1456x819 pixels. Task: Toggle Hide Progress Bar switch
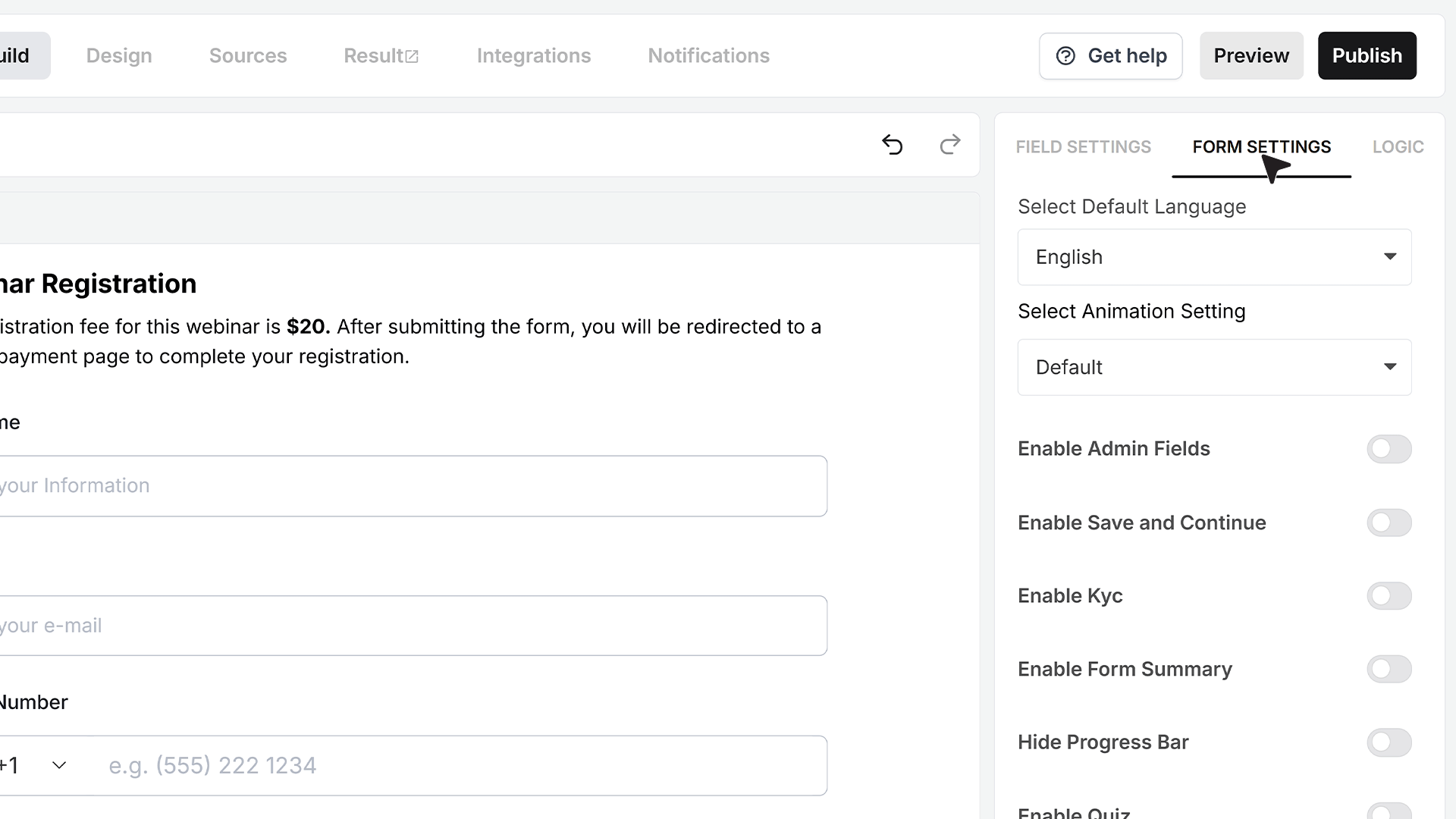1389,742
